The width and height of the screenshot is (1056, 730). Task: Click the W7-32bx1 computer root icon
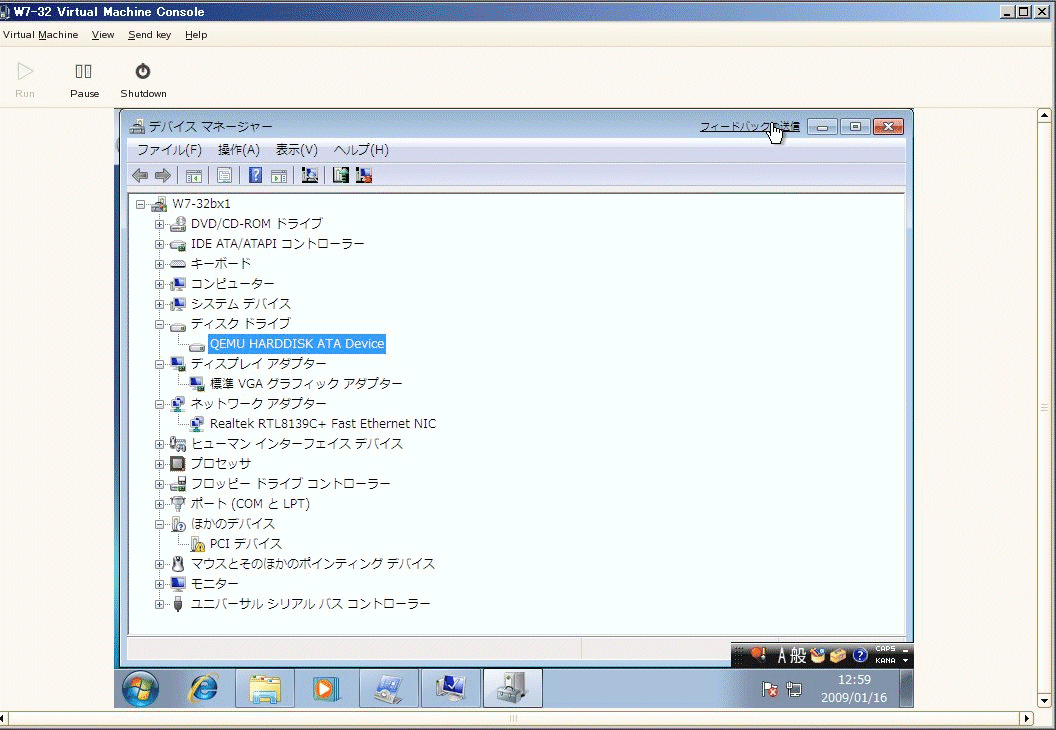click(159, 203)
